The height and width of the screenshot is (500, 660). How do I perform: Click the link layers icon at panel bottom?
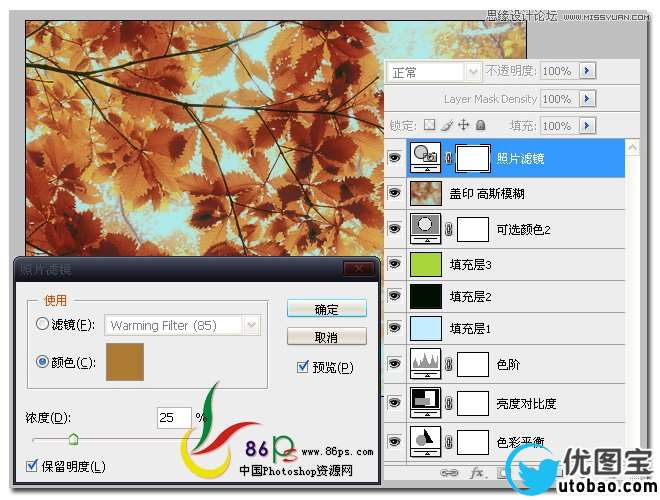[x=449, y=473]
